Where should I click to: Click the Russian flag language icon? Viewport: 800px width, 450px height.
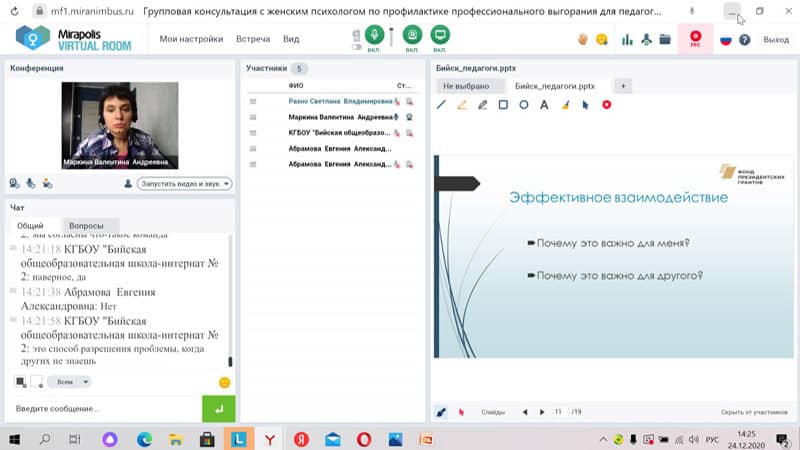[726, 40]
